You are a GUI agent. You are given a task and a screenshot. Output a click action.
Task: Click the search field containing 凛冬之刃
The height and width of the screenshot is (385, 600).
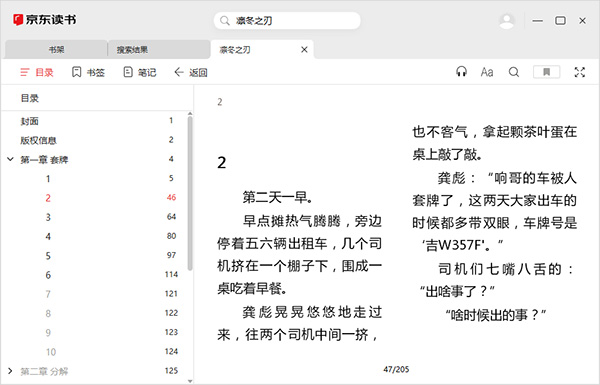(x=287, y=21)
